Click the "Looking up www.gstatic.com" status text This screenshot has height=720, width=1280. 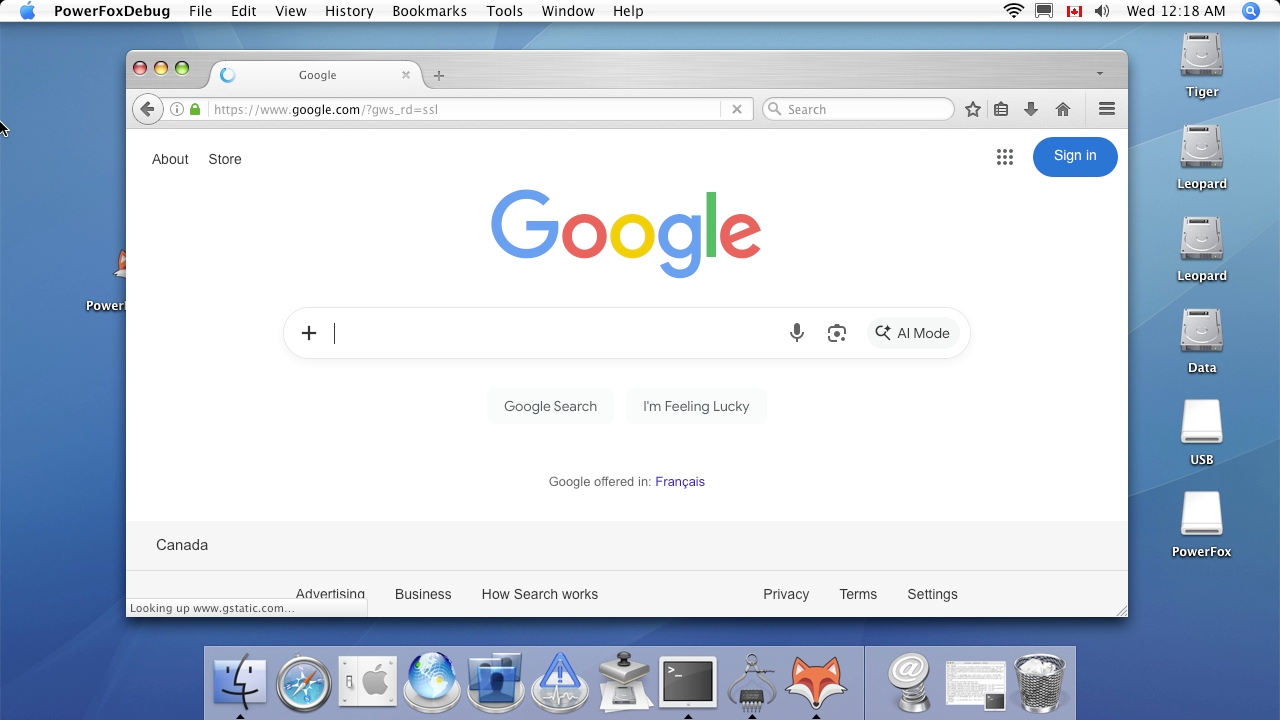pos(212,608)
